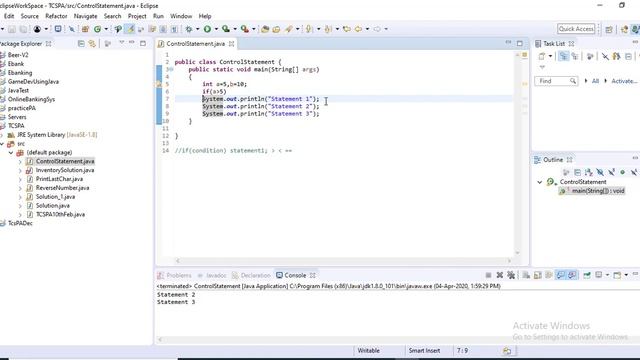Click the New Java Package icon
The image size is (640, 360).
tap(85, 29)
